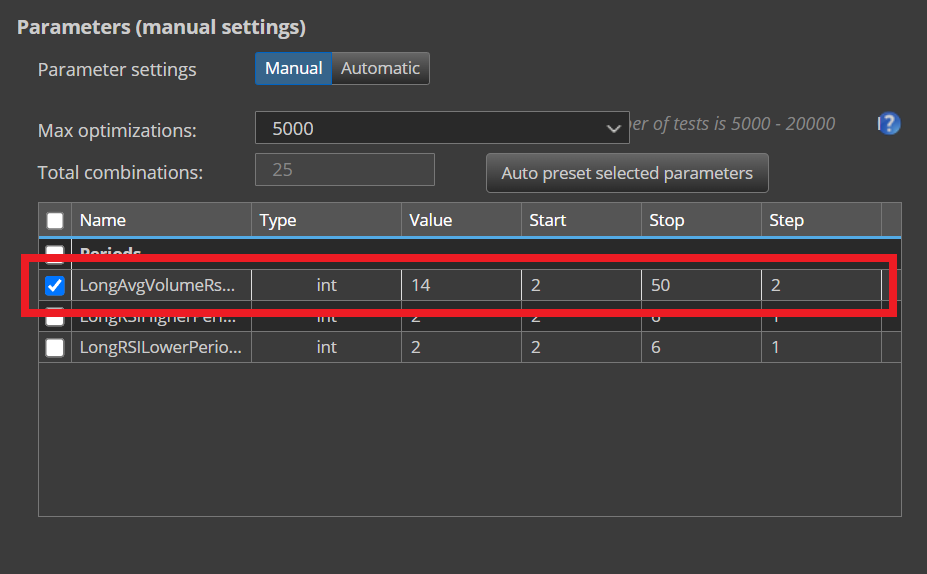The image size is (927, 574).
Task: Click the Step column header
Action: pos(820,220)
